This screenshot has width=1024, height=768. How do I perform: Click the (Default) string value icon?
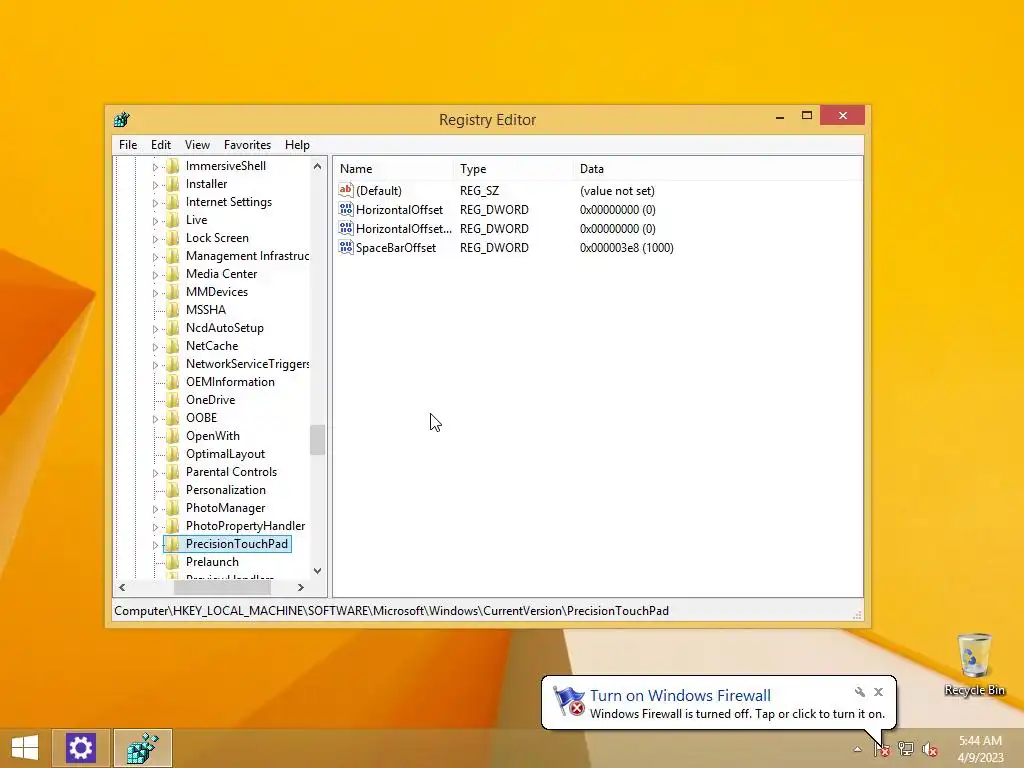[345, 190]
